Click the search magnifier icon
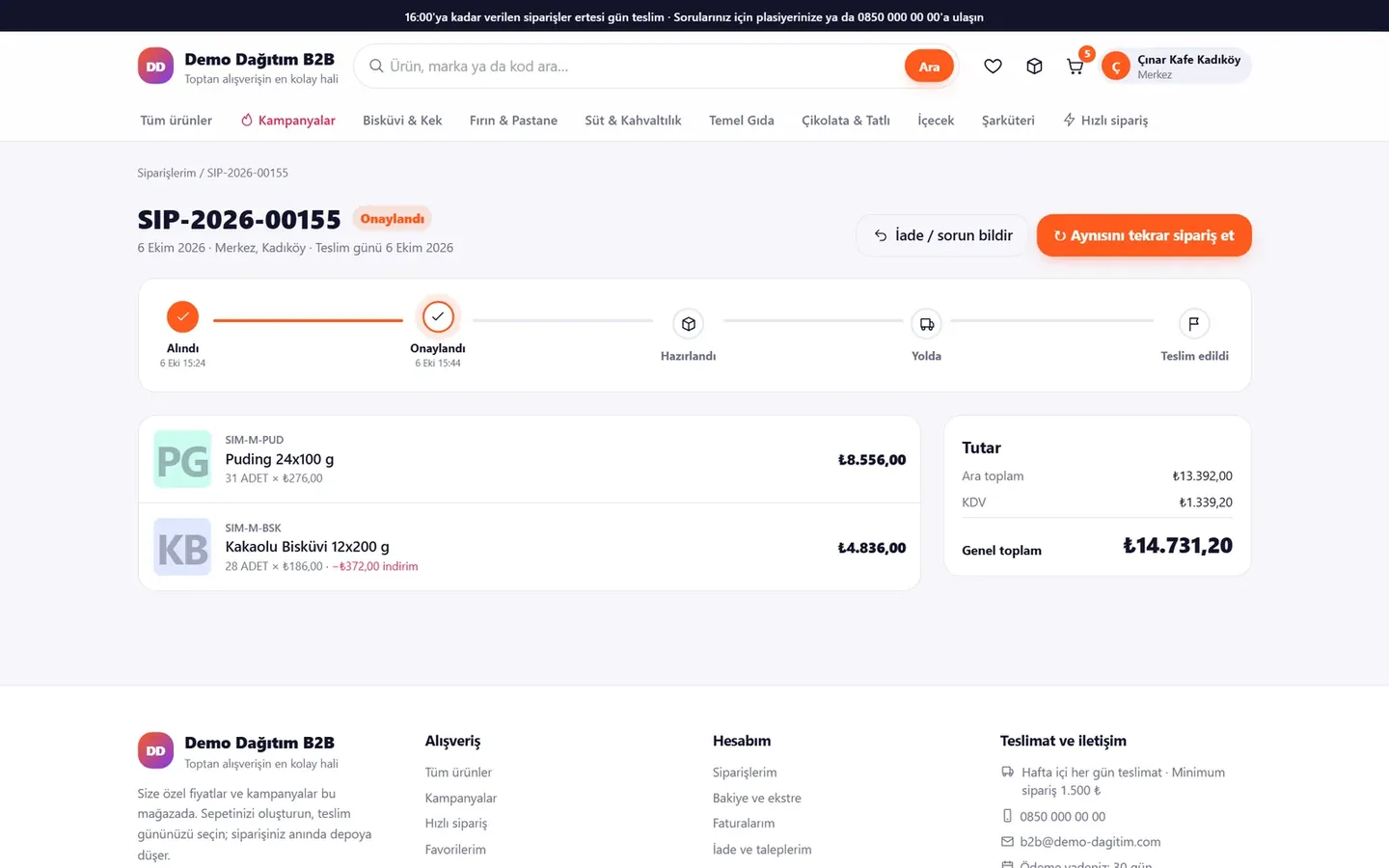 coord(376,67)
